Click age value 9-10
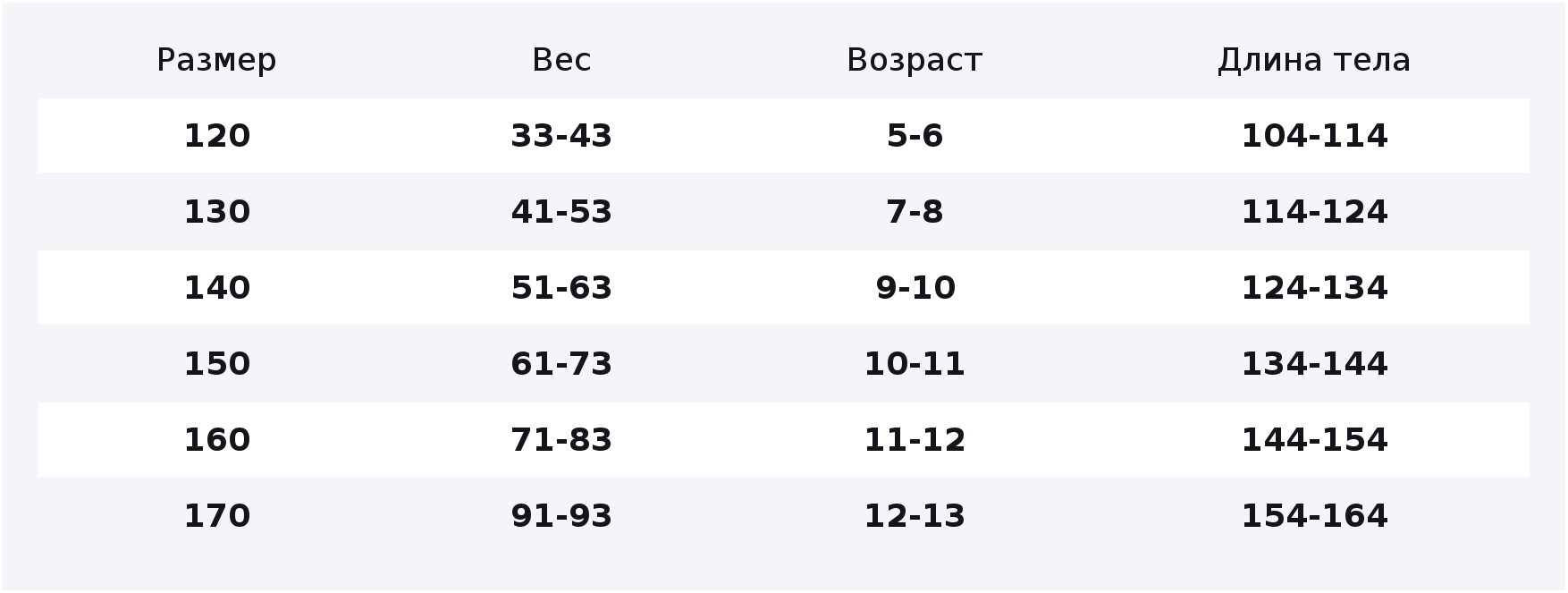 [915, 288]
